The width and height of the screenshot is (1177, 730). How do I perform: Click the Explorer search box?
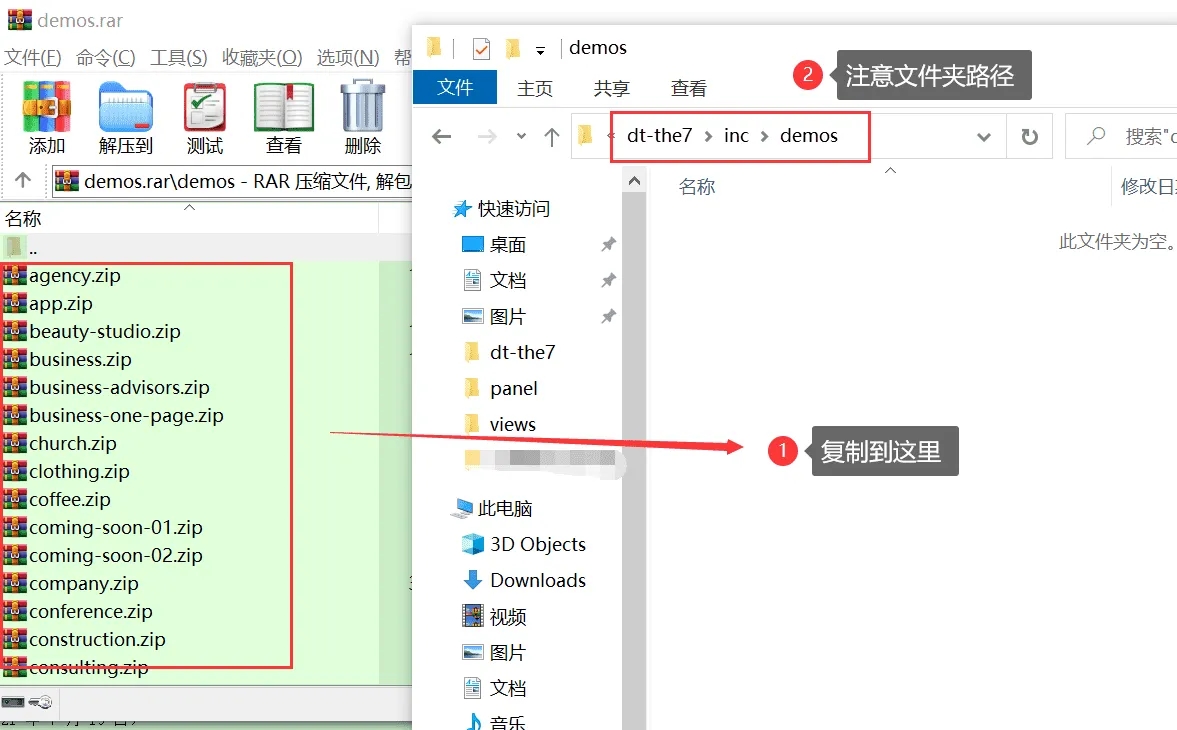(1121, 137)
